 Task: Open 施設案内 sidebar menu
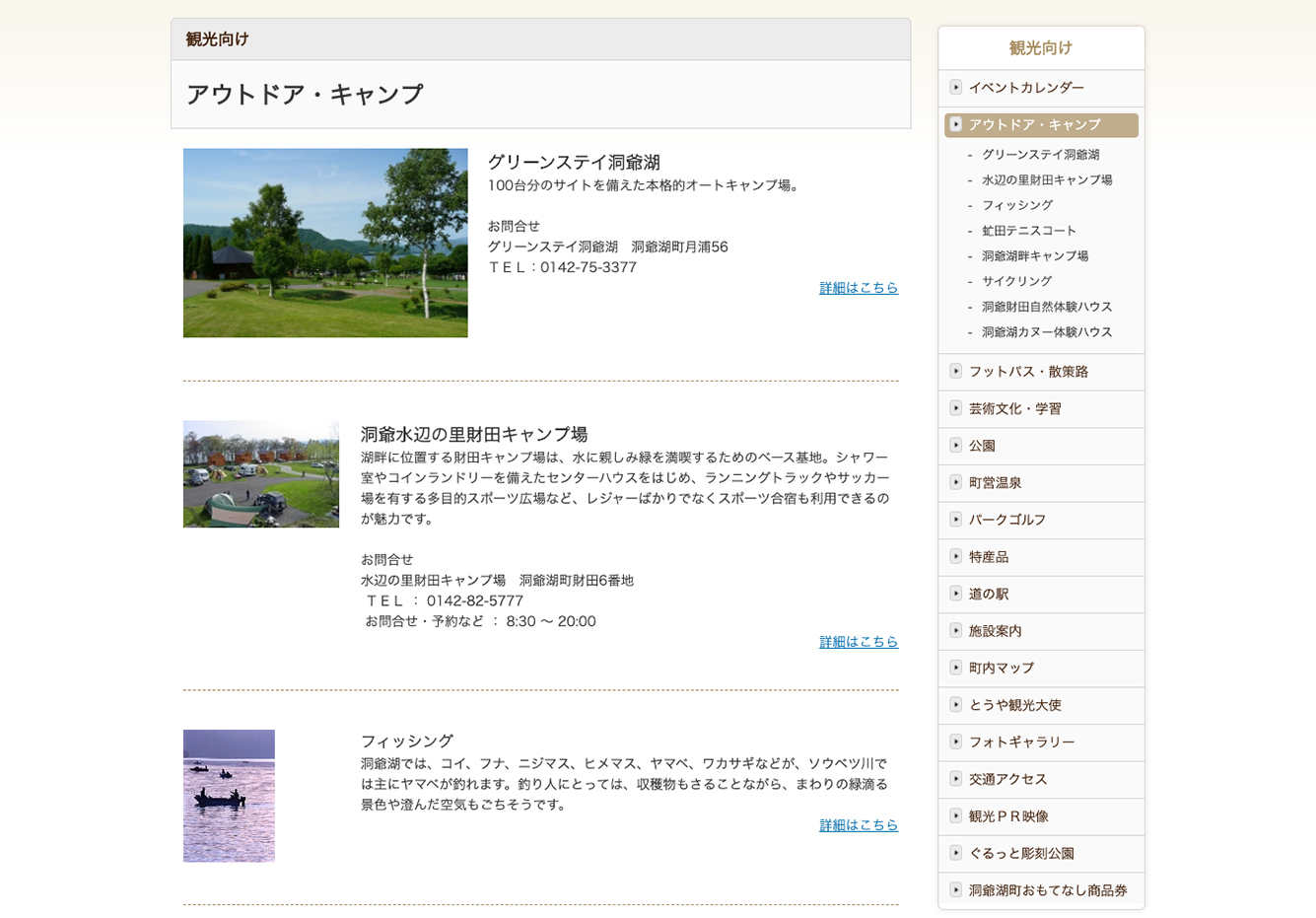pyautogui.click(x=1041, y=631)
